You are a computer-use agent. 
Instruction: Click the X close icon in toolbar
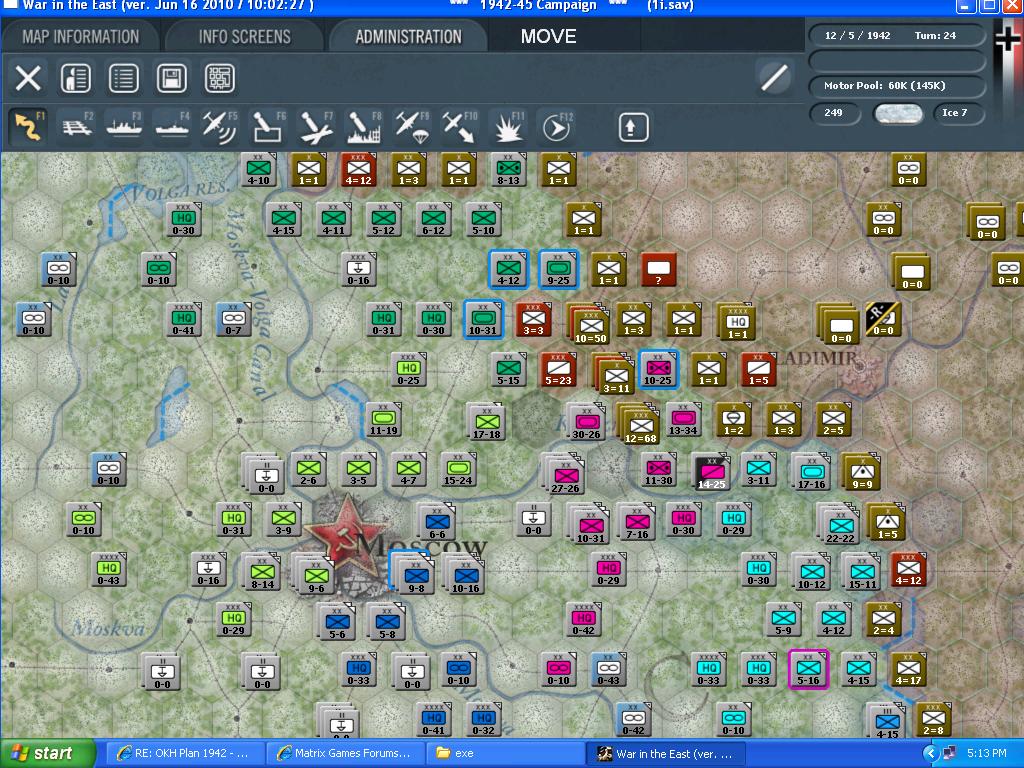tap(28, 78)
